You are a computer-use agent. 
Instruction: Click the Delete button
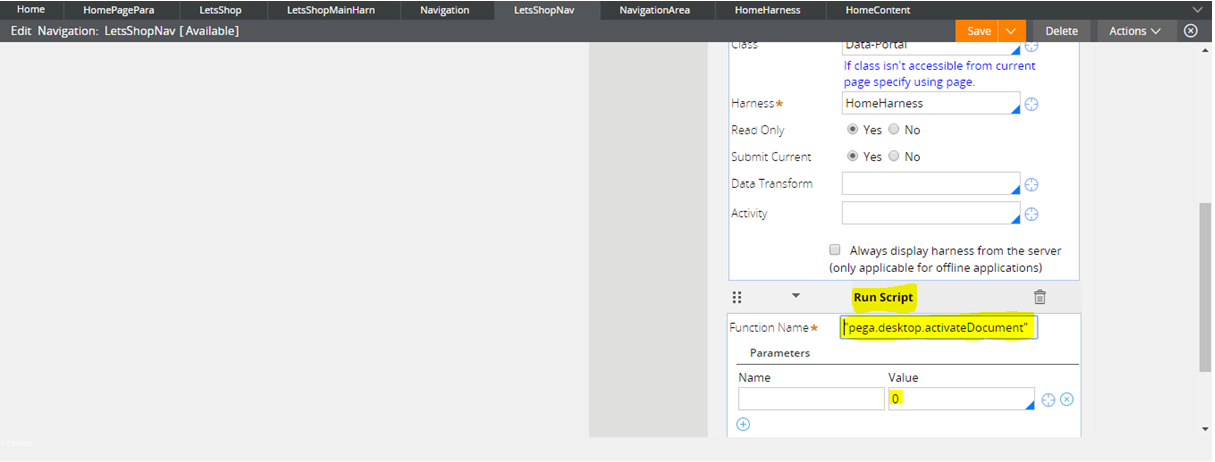pos(1061,31)
